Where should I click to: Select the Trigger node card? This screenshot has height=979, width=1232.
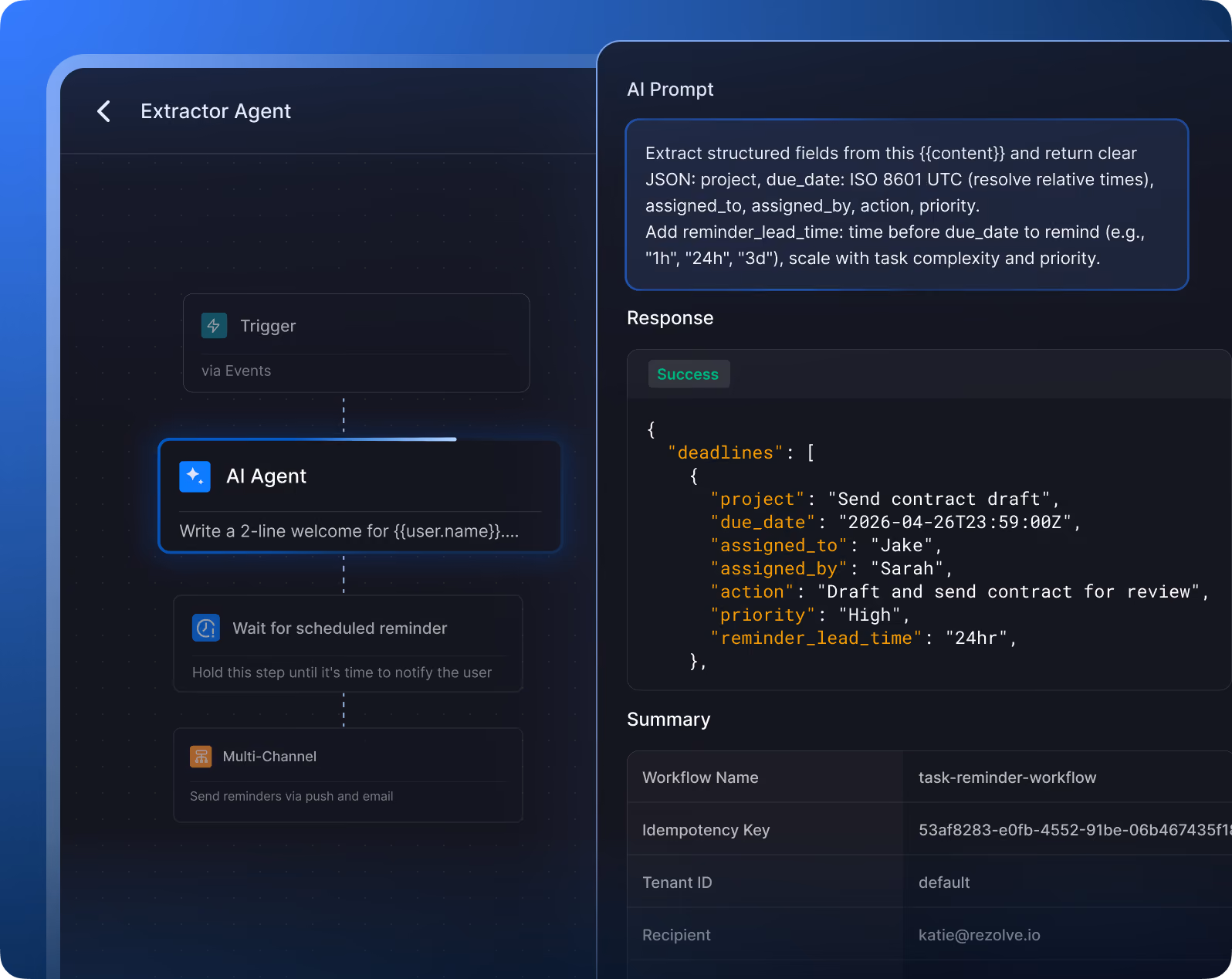pyautogui.click(x=356, y=343)
